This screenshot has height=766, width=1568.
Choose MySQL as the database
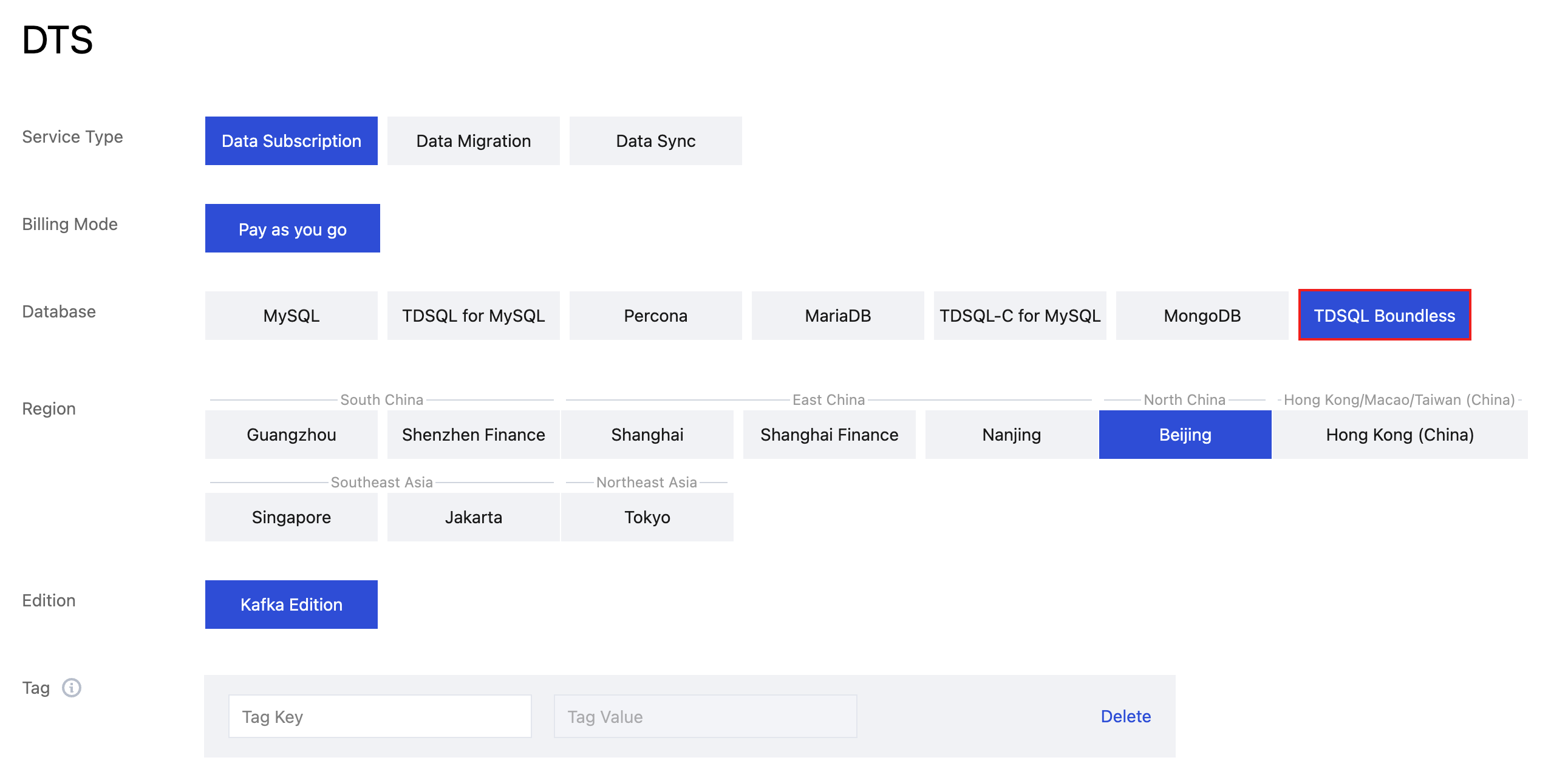[291, 315]
